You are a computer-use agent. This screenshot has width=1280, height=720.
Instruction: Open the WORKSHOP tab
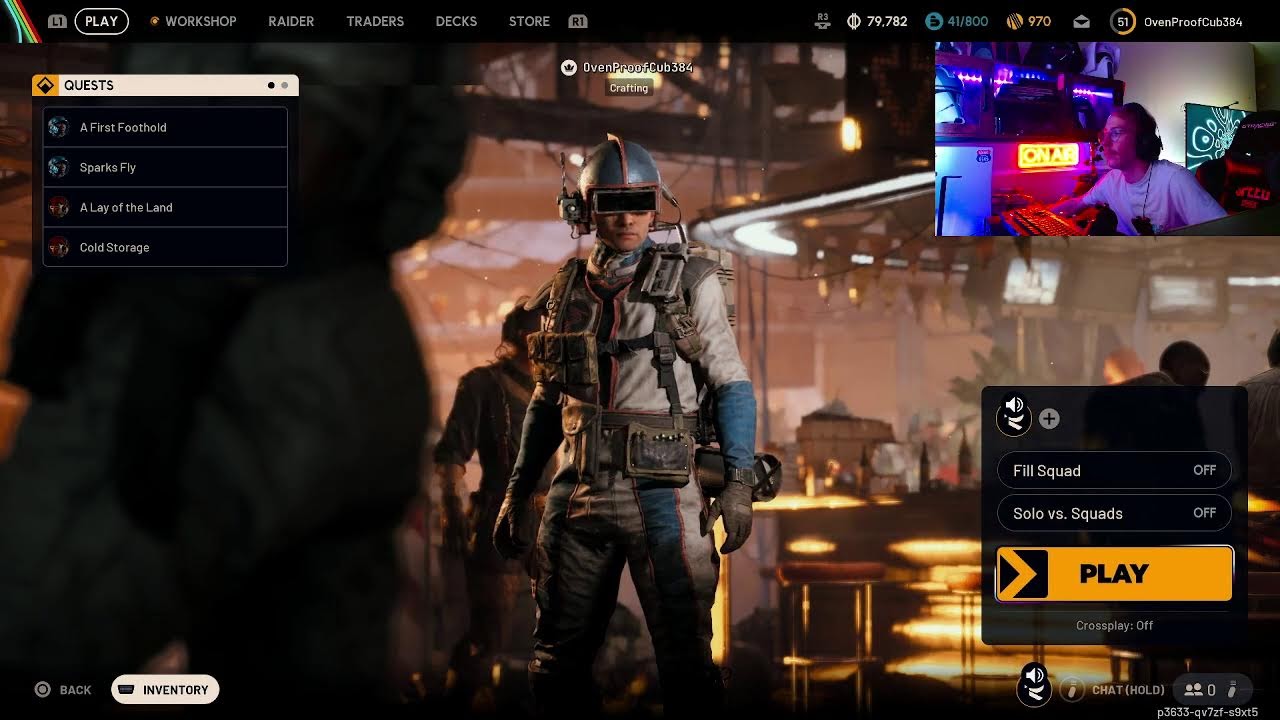tap(201, 21)
